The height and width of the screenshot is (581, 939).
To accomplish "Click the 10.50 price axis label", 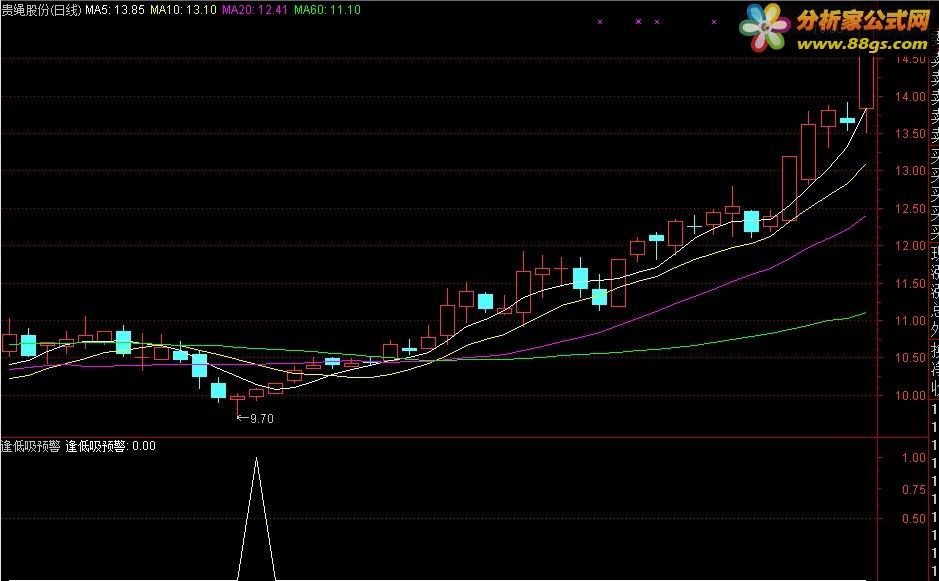I will tap(910, 358).
